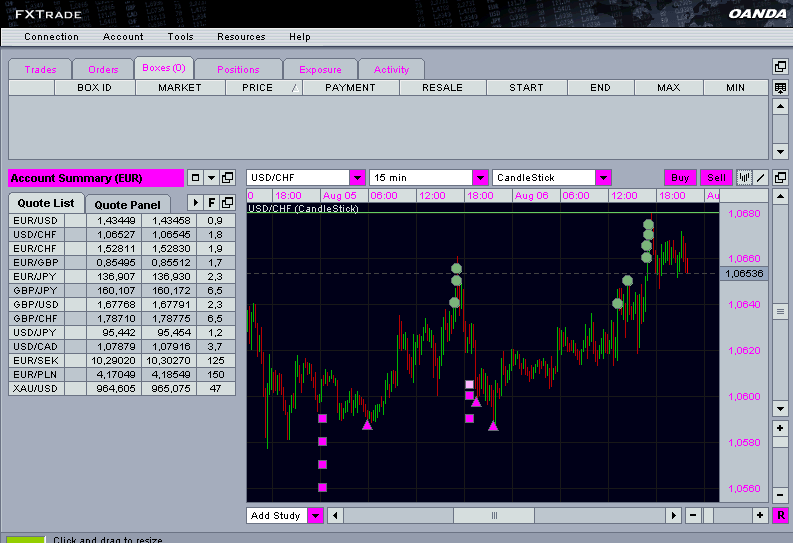This screenshot has width=793, height=543.
Task: Select the GBP/JPY quote row
Action: (122, 291)
